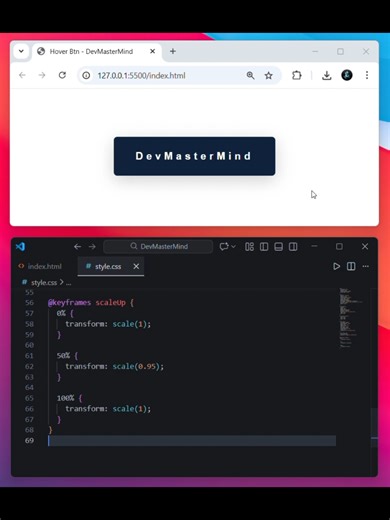The height and width of the screenshot is (520, 390).
Task: Click line number 56 in the gutter
Action: [29, 303]
